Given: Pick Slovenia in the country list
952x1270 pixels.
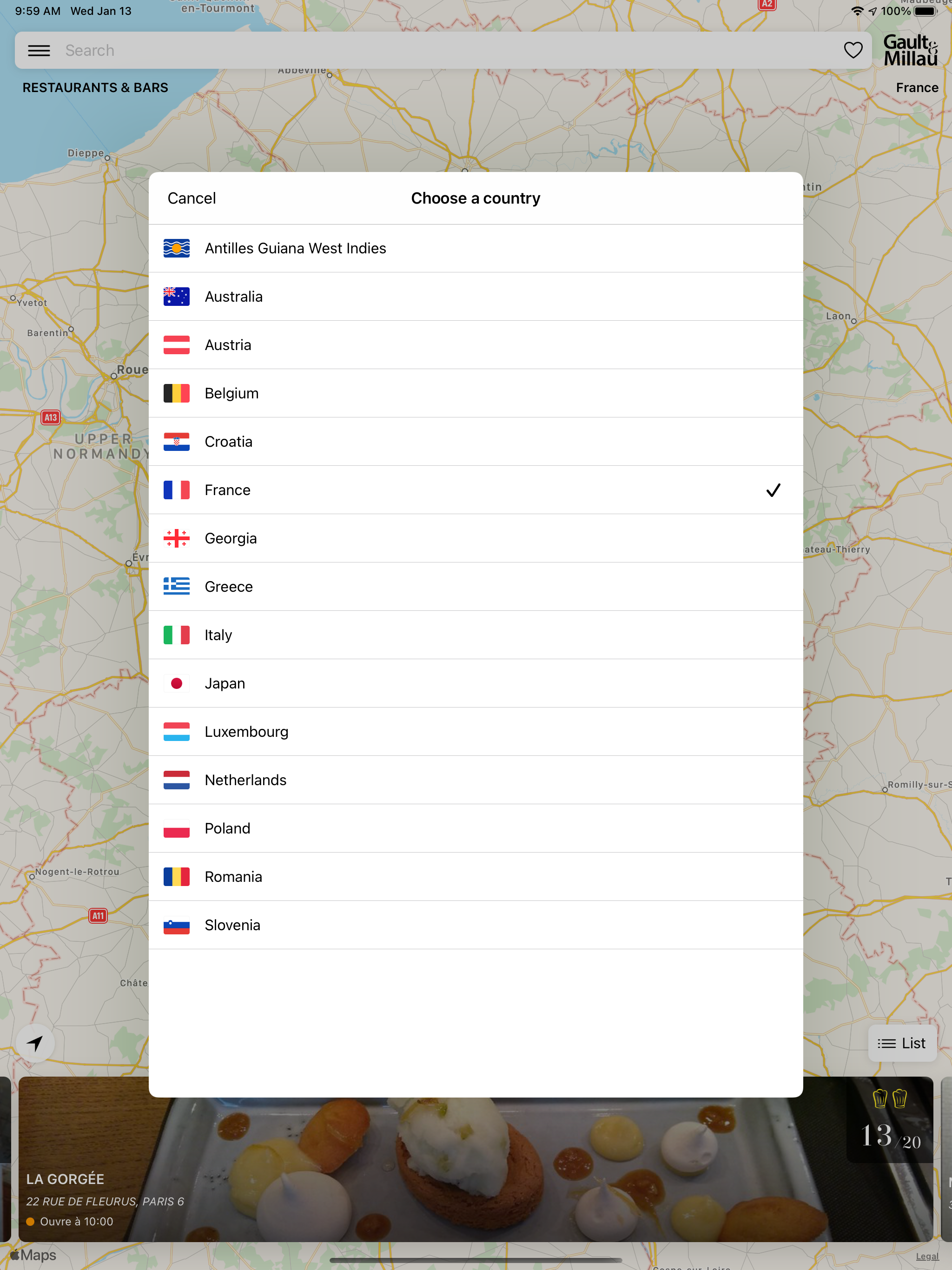Looking at the screenshot, I should click(x=232, y=925).
